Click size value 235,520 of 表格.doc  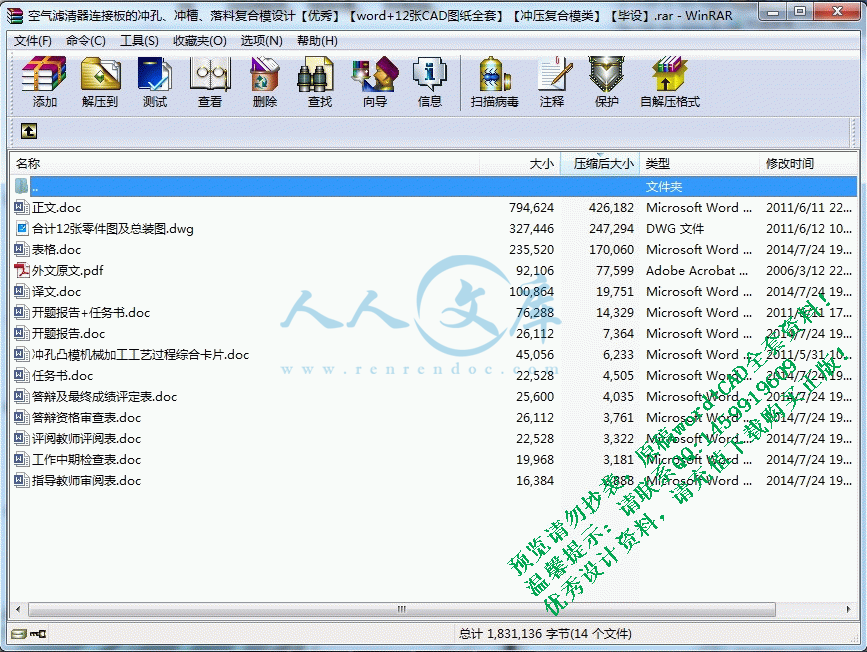531,249
